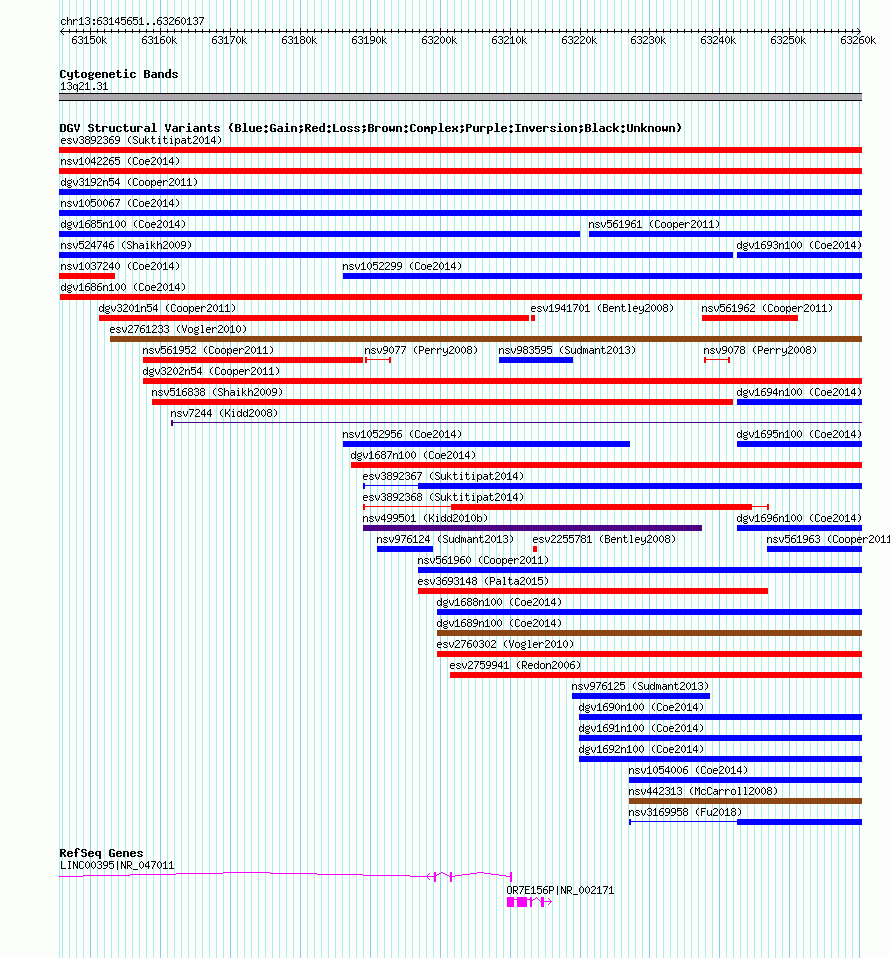Screen dimensions: 890x958
Task: Open the dgv1688n100 (Coe2014) label
Action: tap(499, 602)
